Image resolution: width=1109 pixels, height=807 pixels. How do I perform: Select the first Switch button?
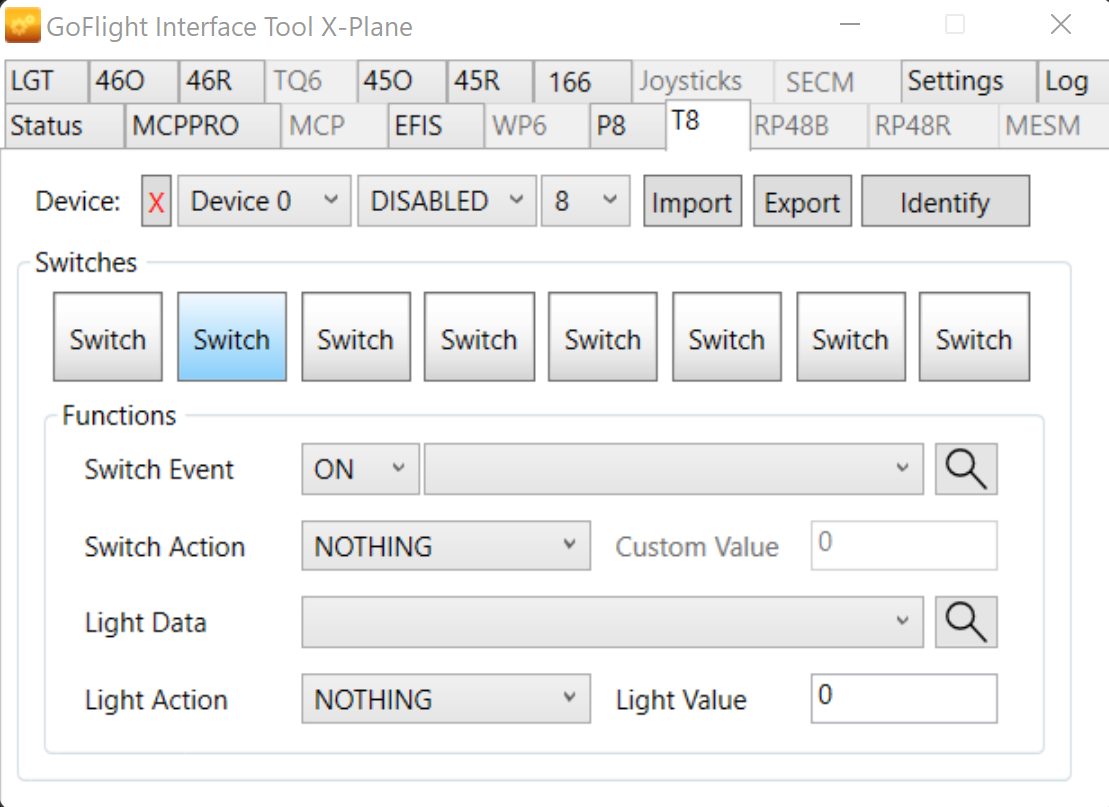(x=108, y=337)
